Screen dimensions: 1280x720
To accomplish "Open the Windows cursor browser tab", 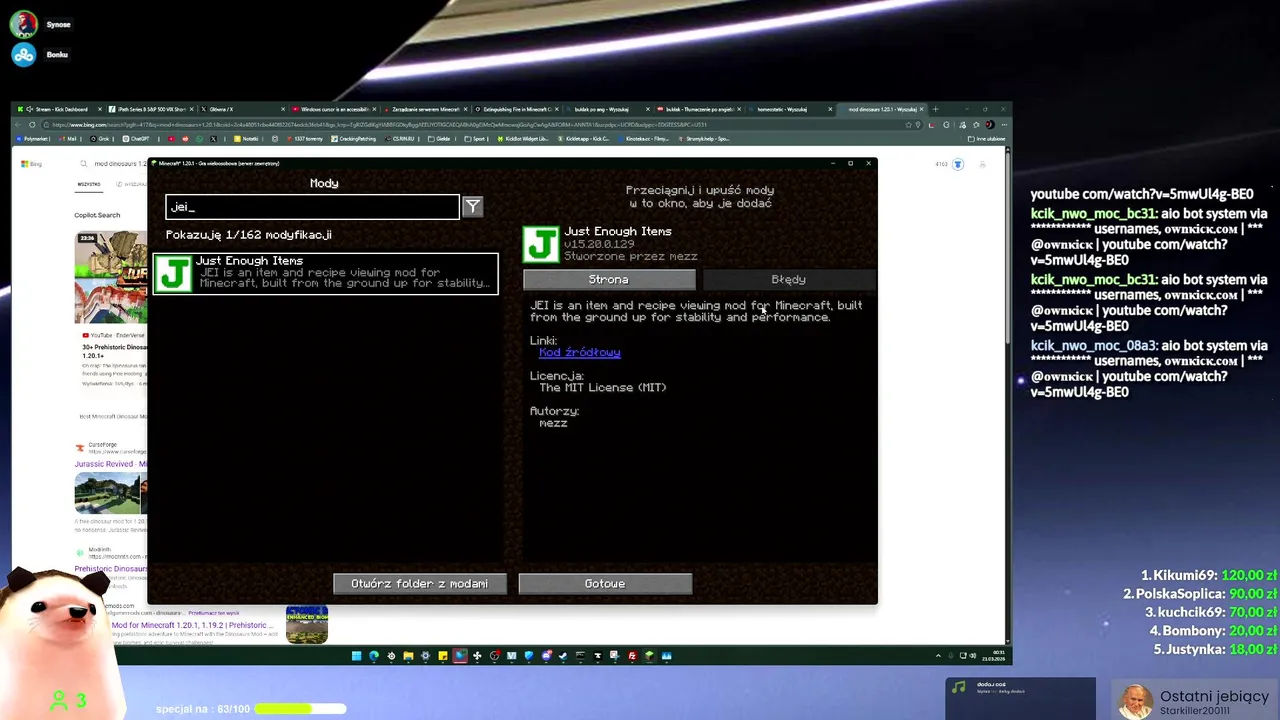I will (x=334, y=109).
